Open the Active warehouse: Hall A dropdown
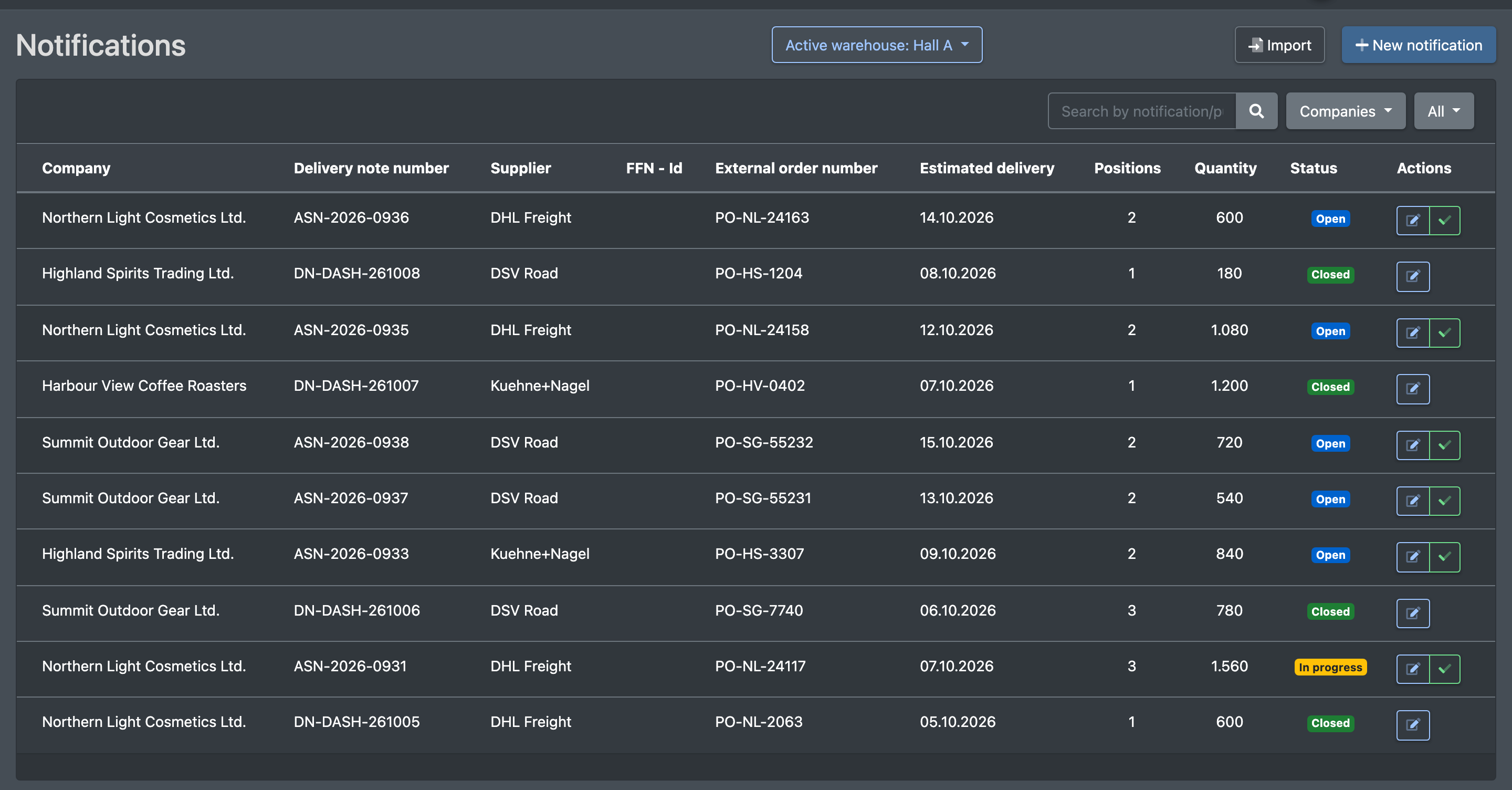Image resolution: width=1512 pixels, height=790 pixels. click(876, 45)
